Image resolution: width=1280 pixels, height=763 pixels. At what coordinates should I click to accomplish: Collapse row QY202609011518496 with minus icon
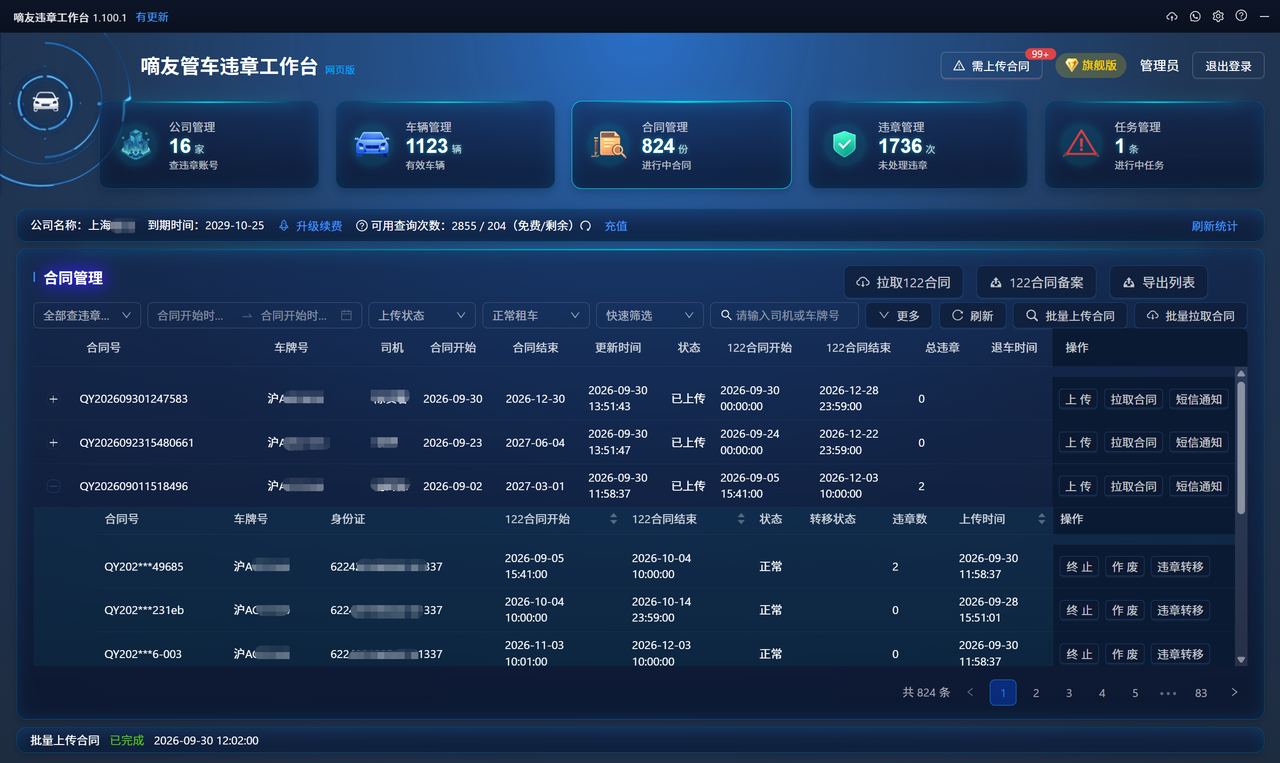54,487
